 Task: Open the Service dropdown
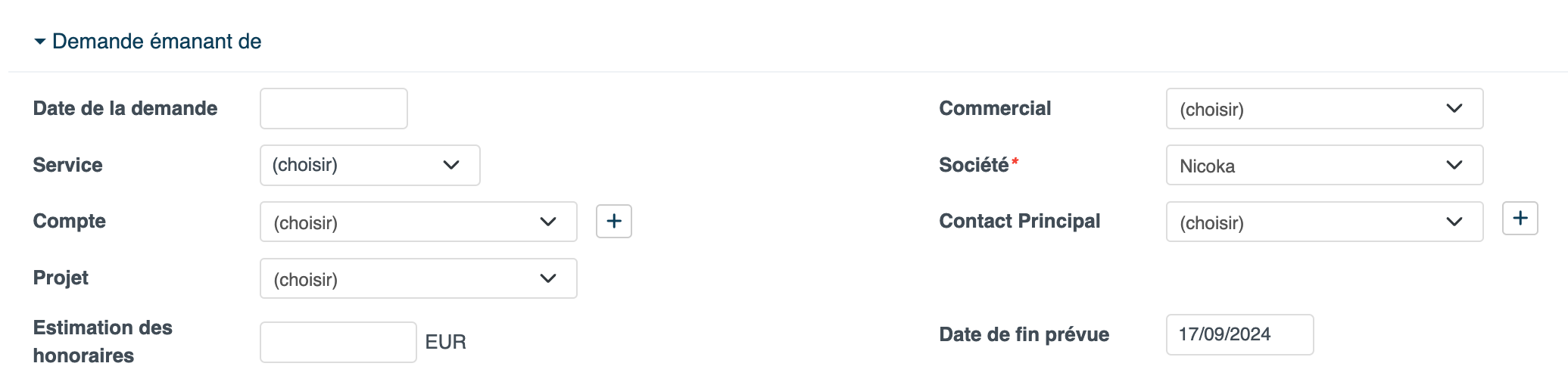[369, 165]
